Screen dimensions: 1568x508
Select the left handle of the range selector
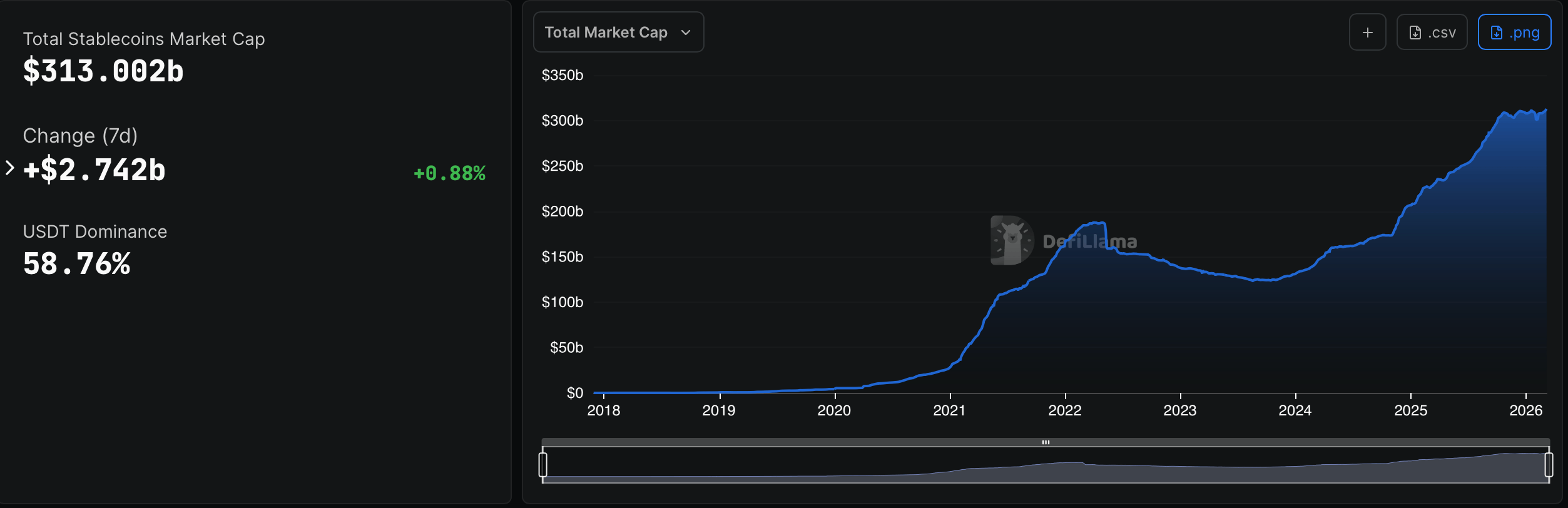(x=544, y=465)
